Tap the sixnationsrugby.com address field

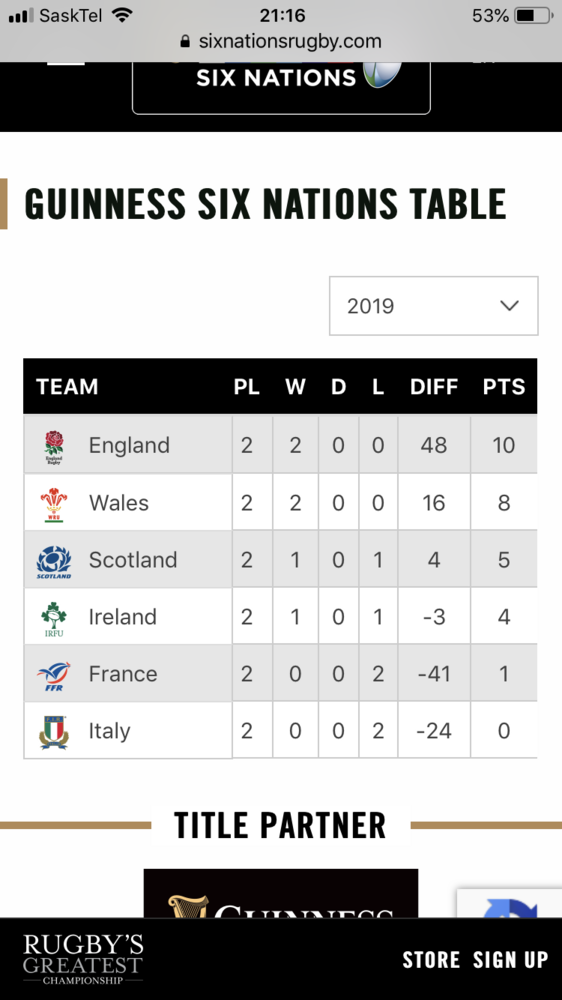click(x=281, y=41)
